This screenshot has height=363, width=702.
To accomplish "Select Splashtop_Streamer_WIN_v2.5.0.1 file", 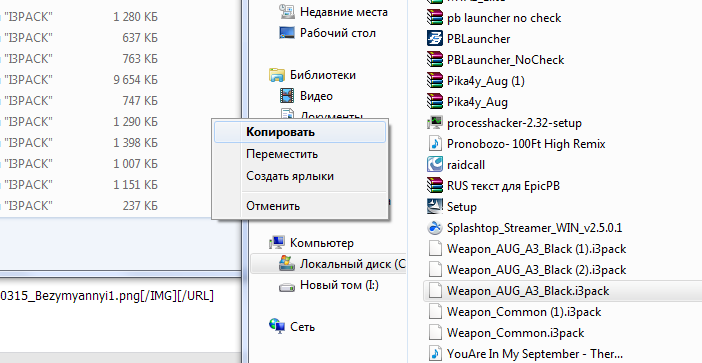I will pyautogui.click(x=535, y=228).
